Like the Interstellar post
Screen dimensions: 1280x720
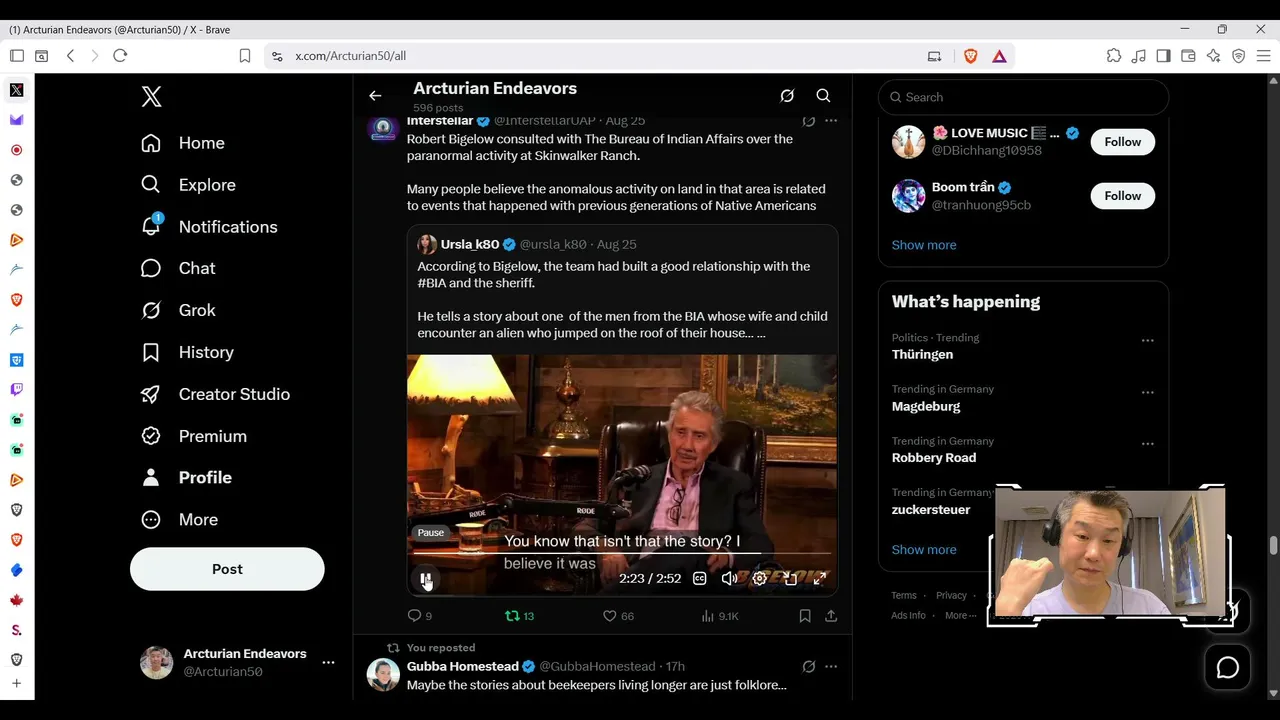pyautogui.click(x=618, y=616)
